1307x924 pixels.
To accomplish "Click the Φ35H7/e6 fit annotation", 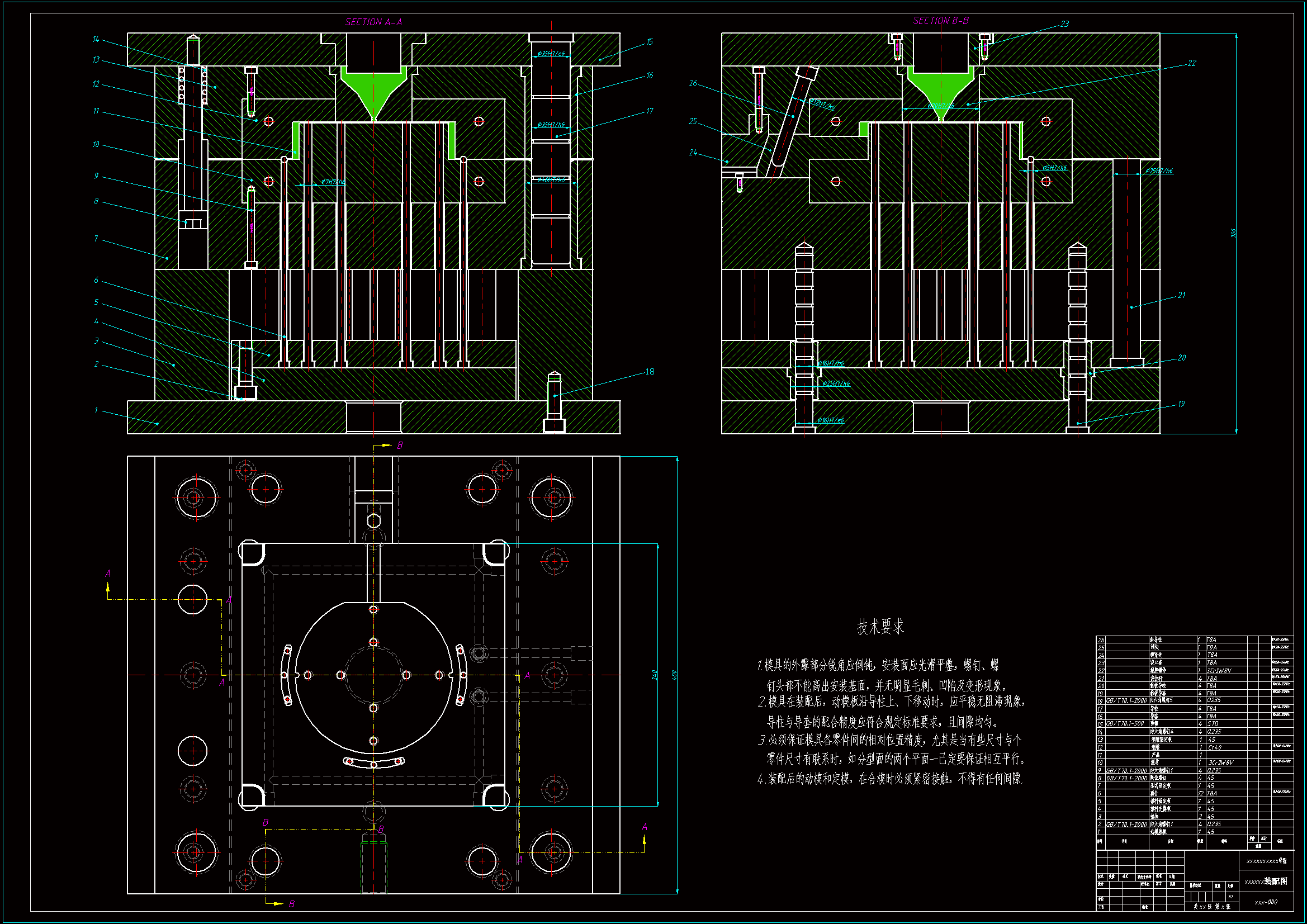I will coord(551,54).
